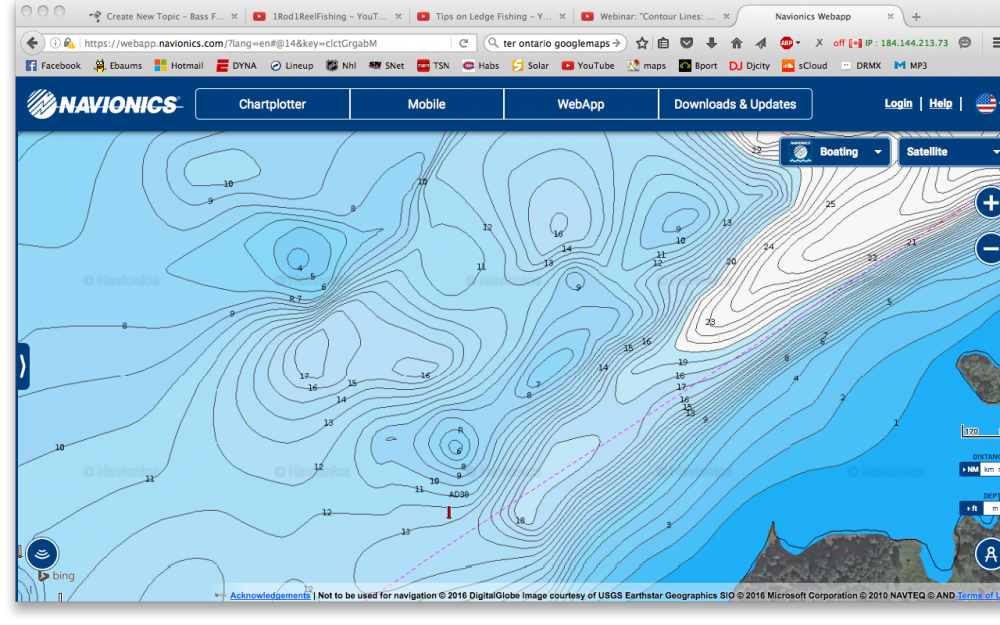Image resolution: width=1000 pixels, height=625 pixels.
Task: Open the Acknowledgements link
Action: pos(270,595)
